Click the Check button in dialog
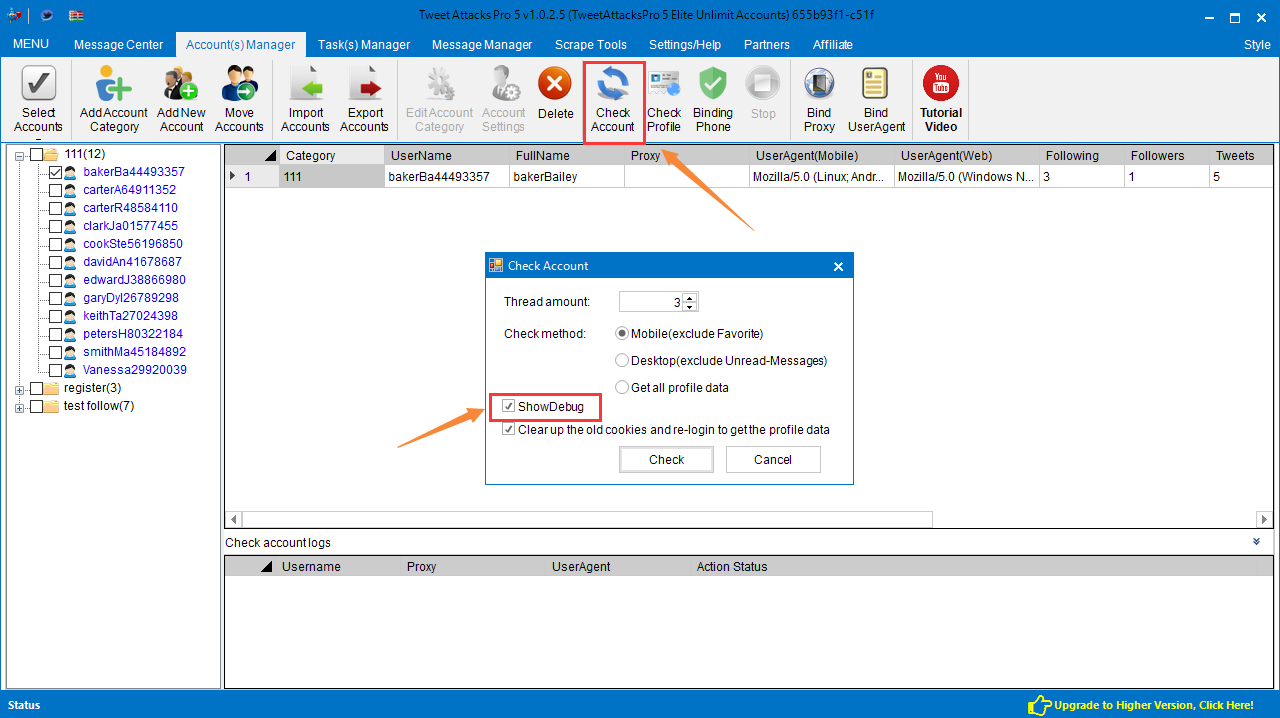The width and height of the screenshot is (1280, 718). 666,460
